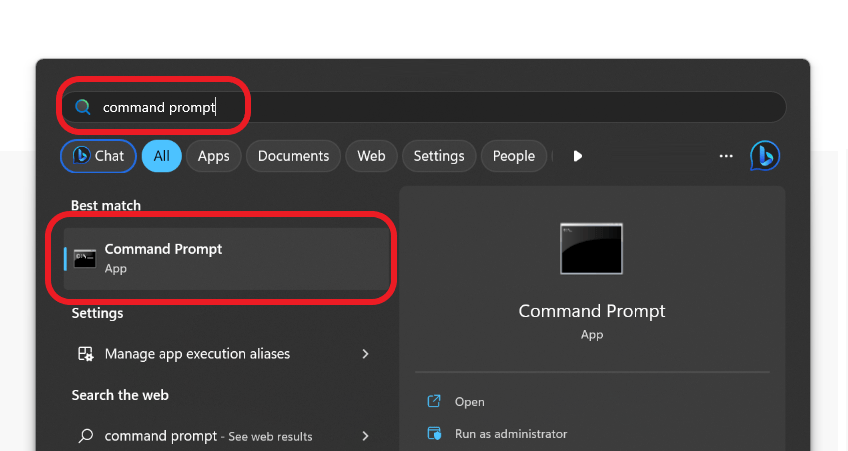This screenshot has width=848, height=451.
Task: Expand chevron beside command prompt web results
Action: click(366, 436)
